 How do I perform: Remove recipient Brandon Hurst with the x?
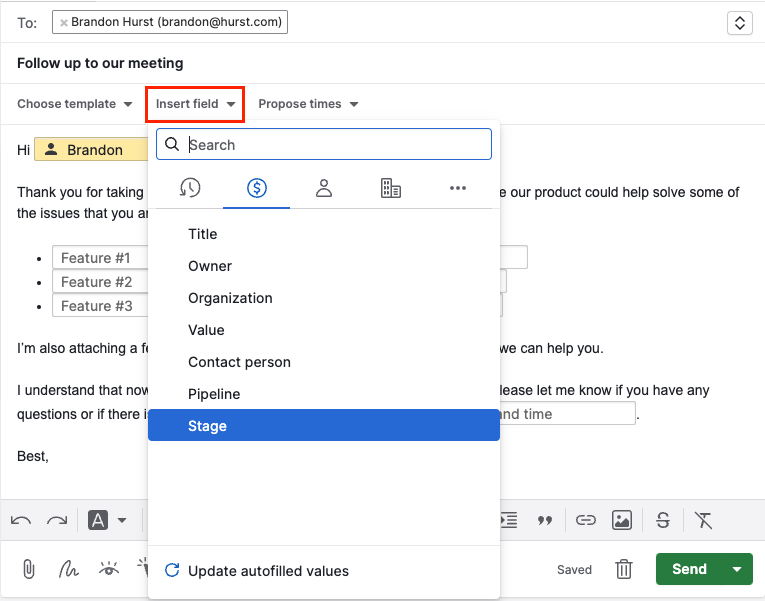tap(63, 22)
